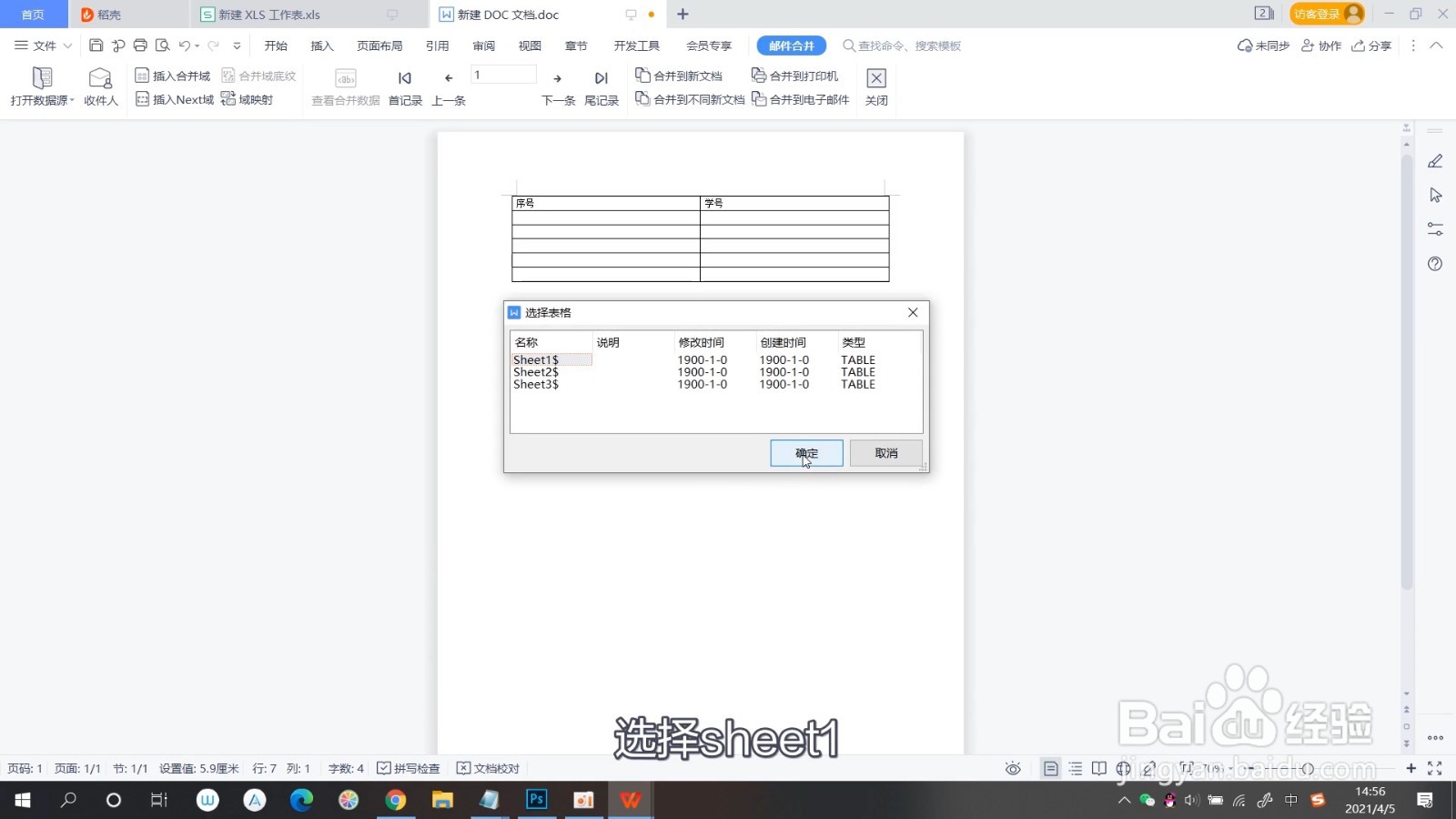This screenshot has width=1456, height=819.
Task: Switch to the 插入 ribbon tab
Action: 322,45
